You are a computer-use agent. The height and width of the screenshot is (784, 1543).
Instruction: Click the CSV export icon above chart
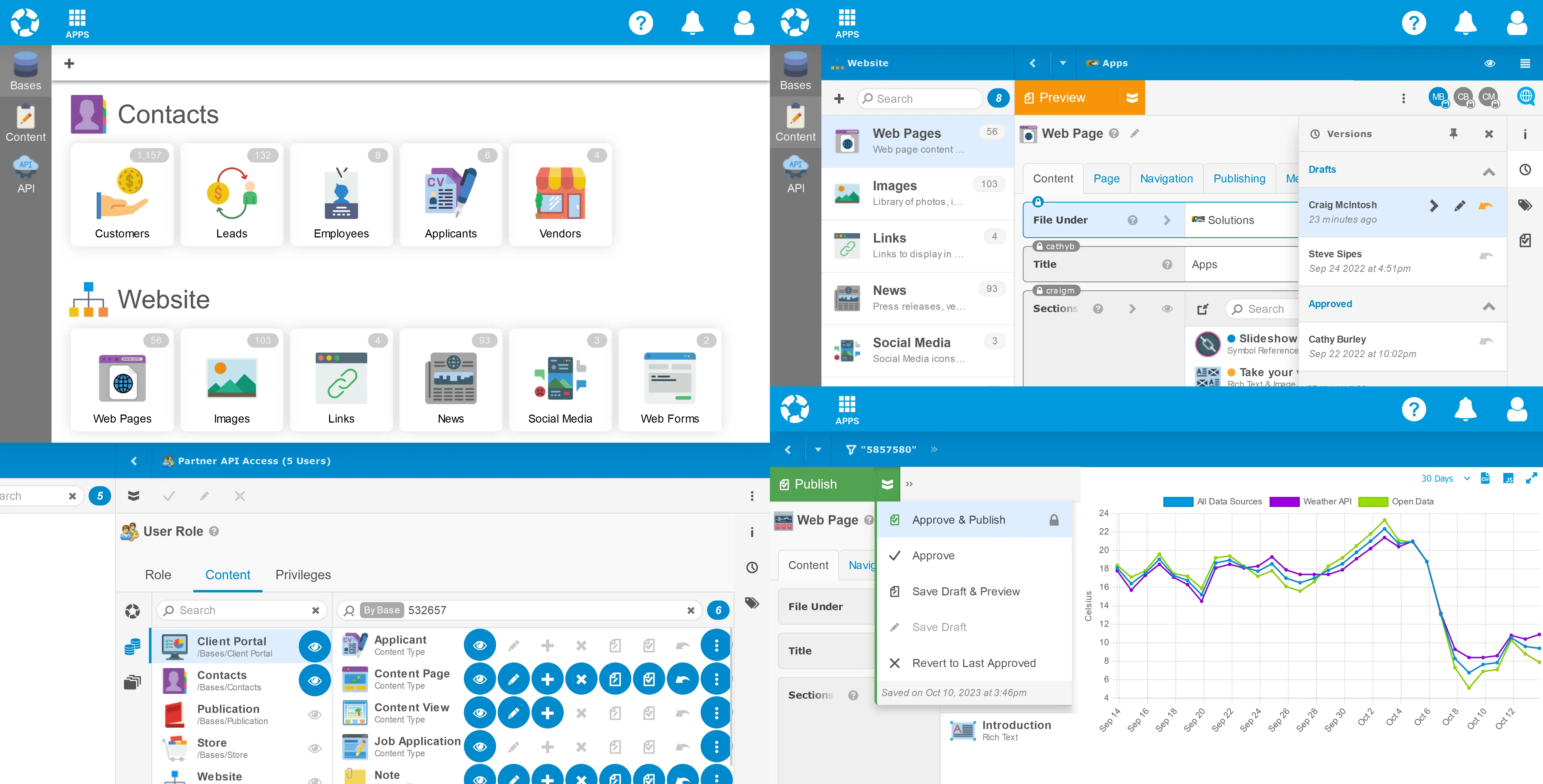pos(1485,478)
